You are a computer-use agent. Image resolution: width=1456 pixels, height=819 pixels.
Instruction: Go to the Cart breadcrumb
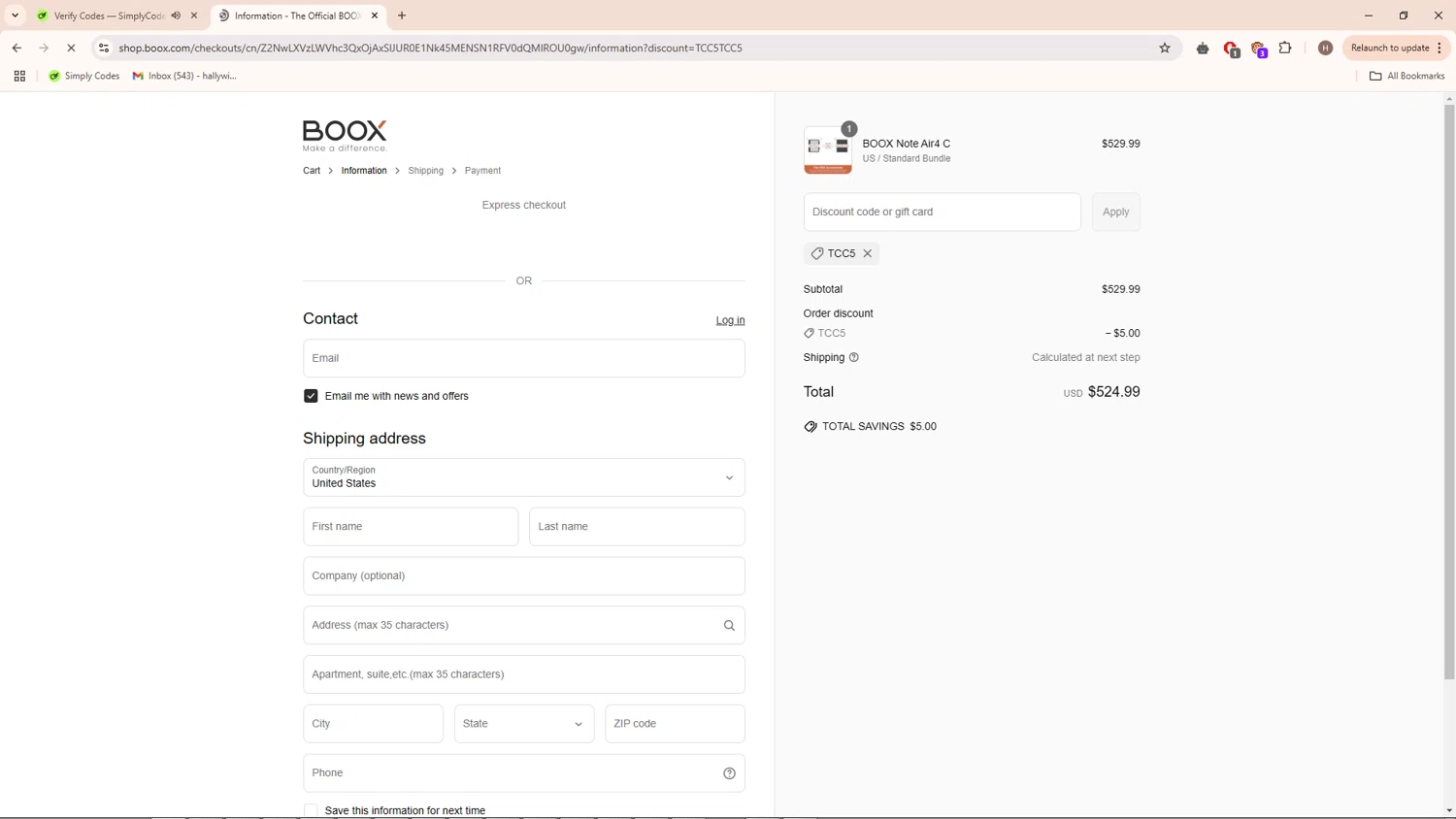pyautogui.click(x=312, y=171)
